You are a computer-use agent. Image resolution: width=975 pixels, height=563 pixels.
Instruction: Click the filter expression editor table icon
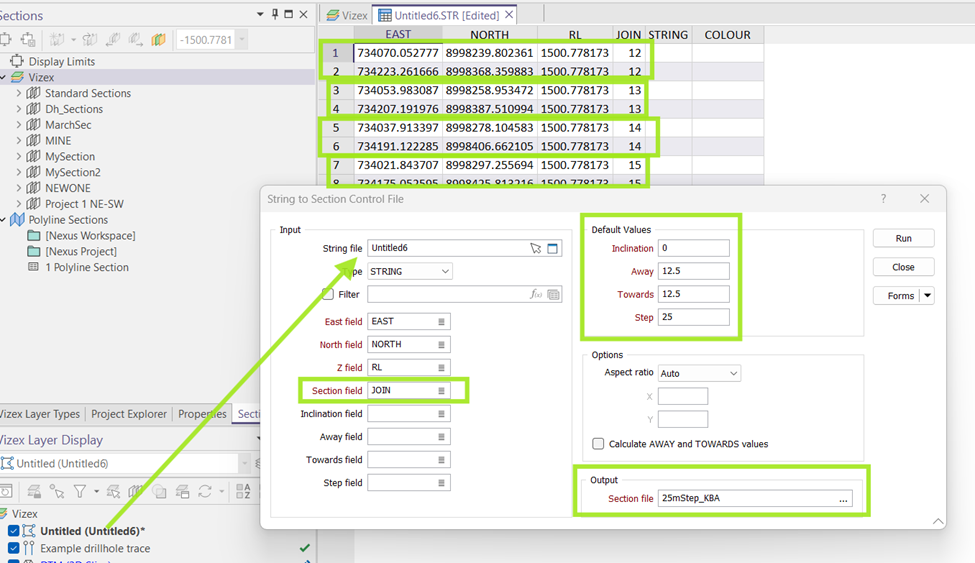[553, 294]
